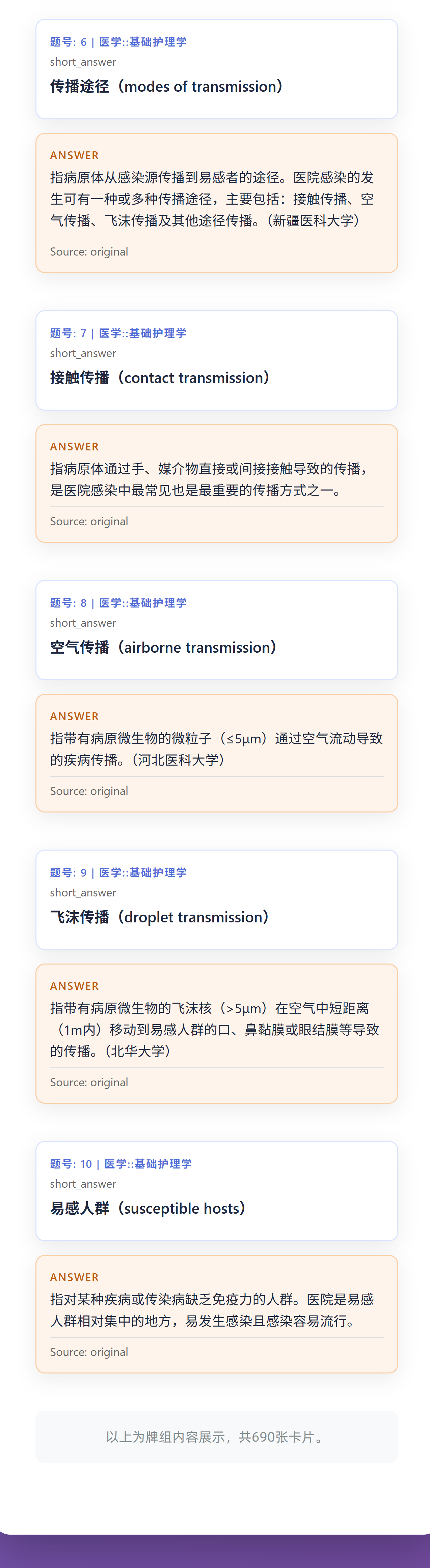Viewport: 430px width, 1568px height.
Task: Click the answer text about 感染源传播到易感者
Action: coord(212,199)
